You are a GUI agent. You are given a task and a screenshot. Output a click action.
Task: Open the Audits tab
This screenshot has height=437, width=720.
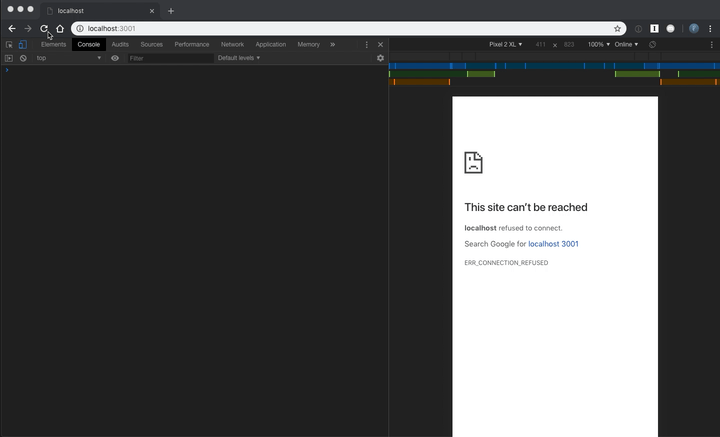120,45
